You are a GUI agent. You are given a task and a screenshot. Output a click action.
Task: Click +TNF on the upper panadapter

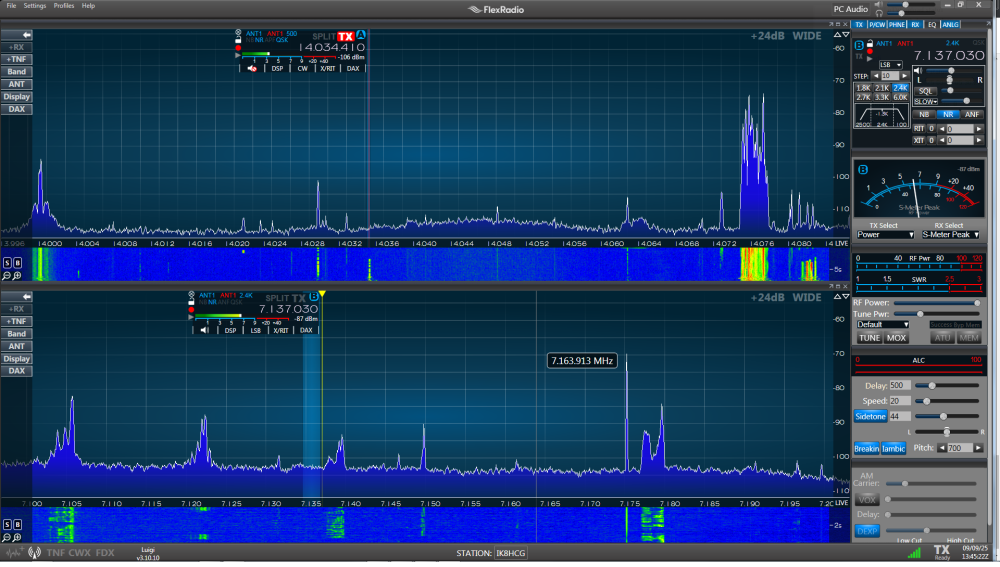17,59
